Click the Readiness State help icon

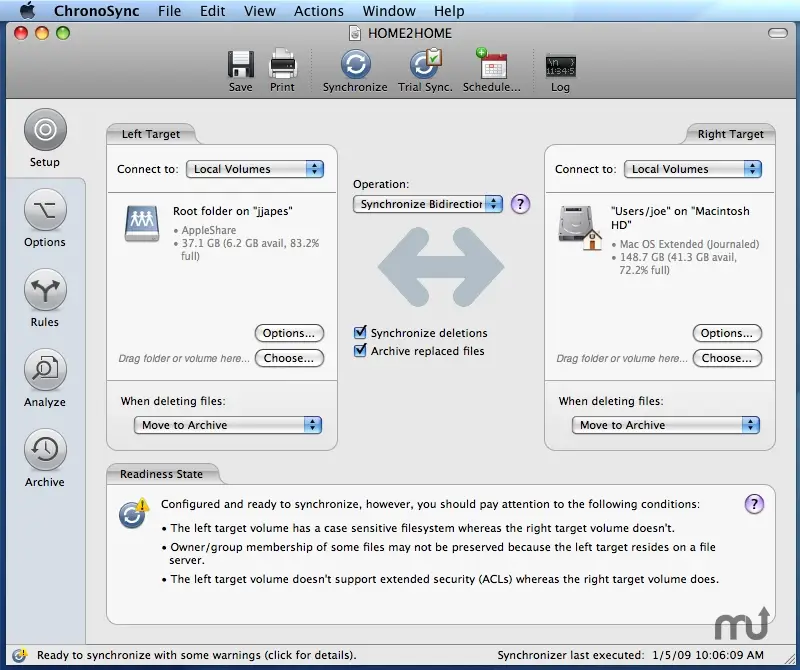click(x=754, y=504)
